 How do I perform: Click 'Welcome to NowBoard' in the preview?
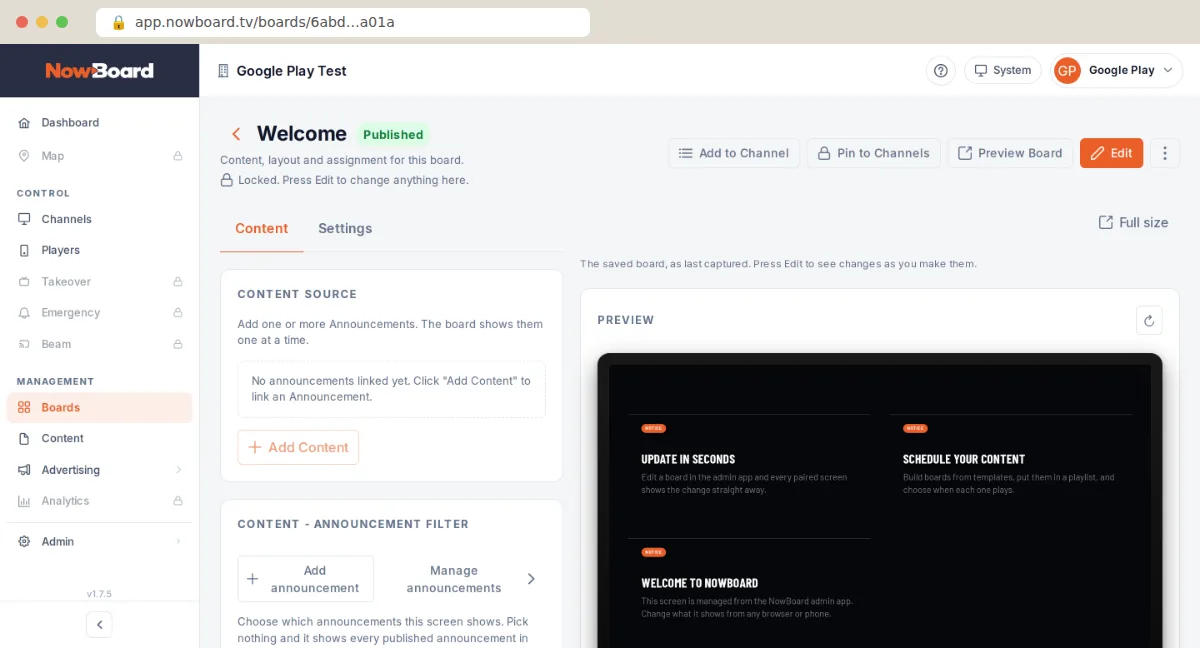pyautogui.click(x=700, y=583)
